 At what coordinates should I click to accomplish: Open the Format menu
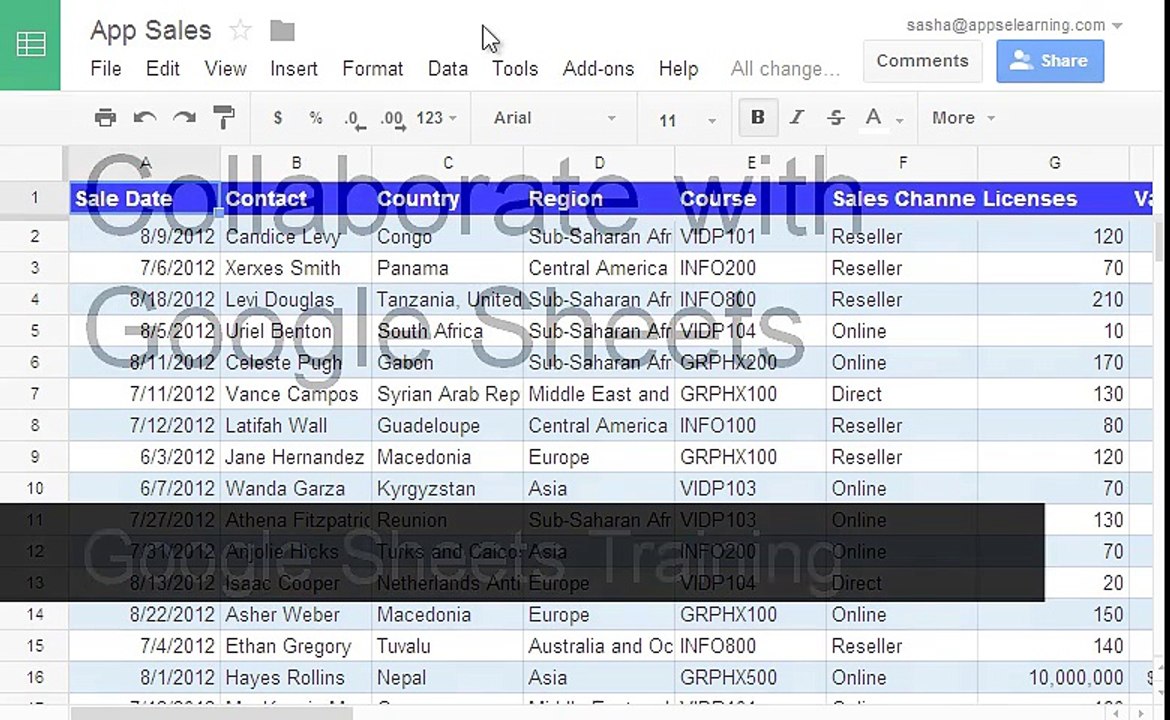(x=372, y=69)
